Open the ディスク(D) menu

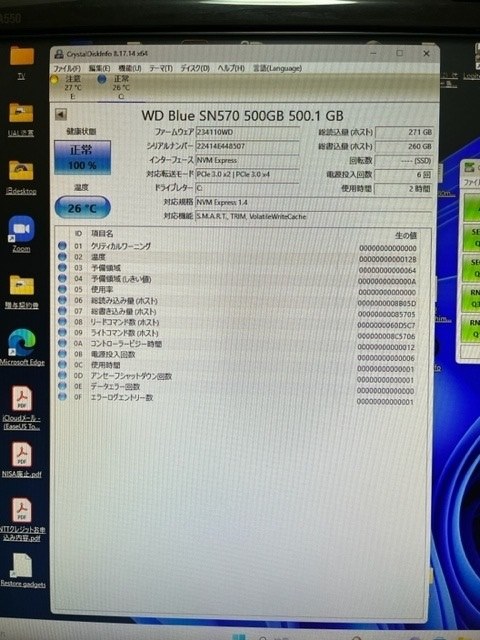[195, 68]
